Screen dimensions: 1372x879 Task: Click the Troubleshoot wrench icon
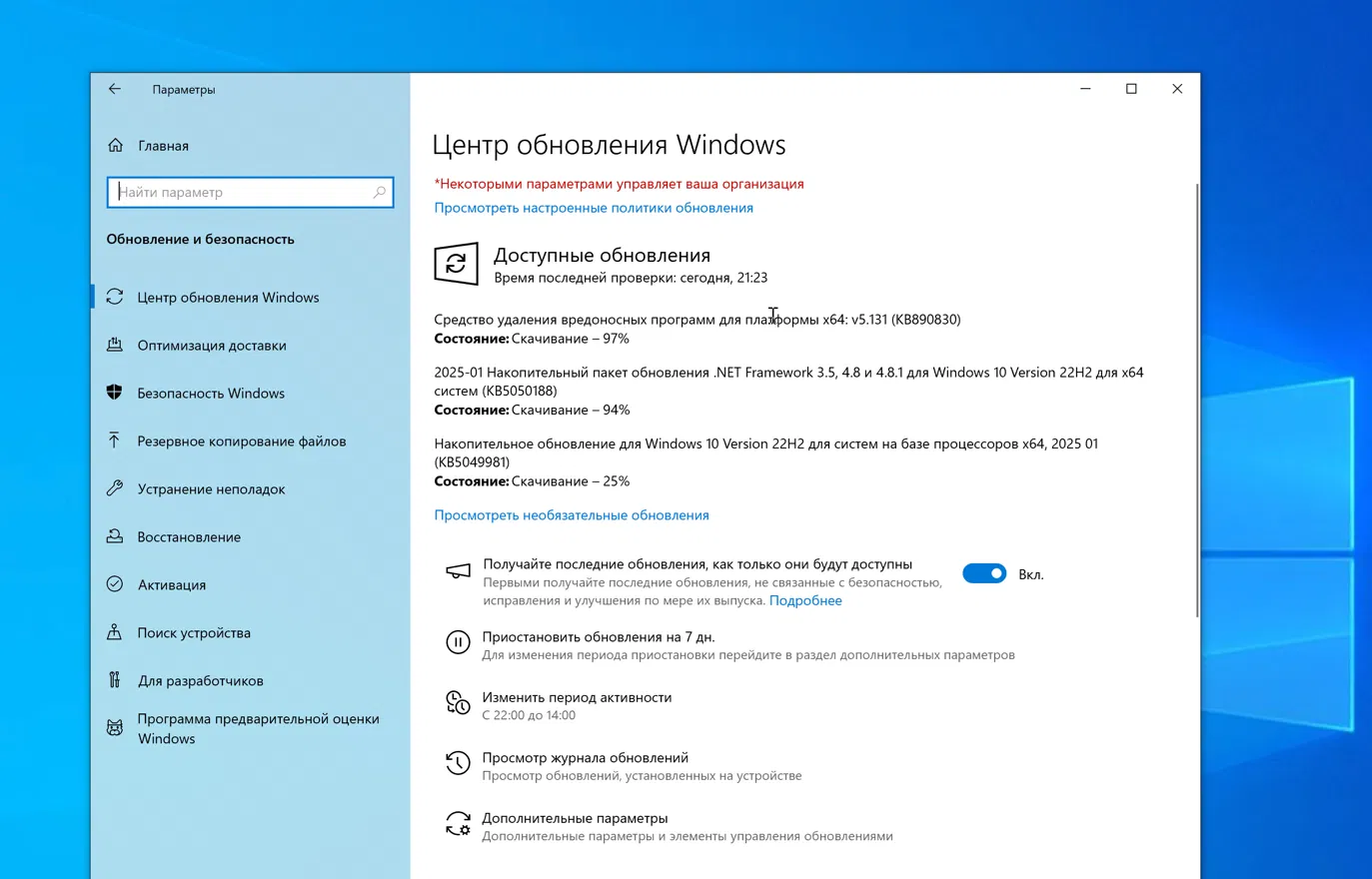115,488
